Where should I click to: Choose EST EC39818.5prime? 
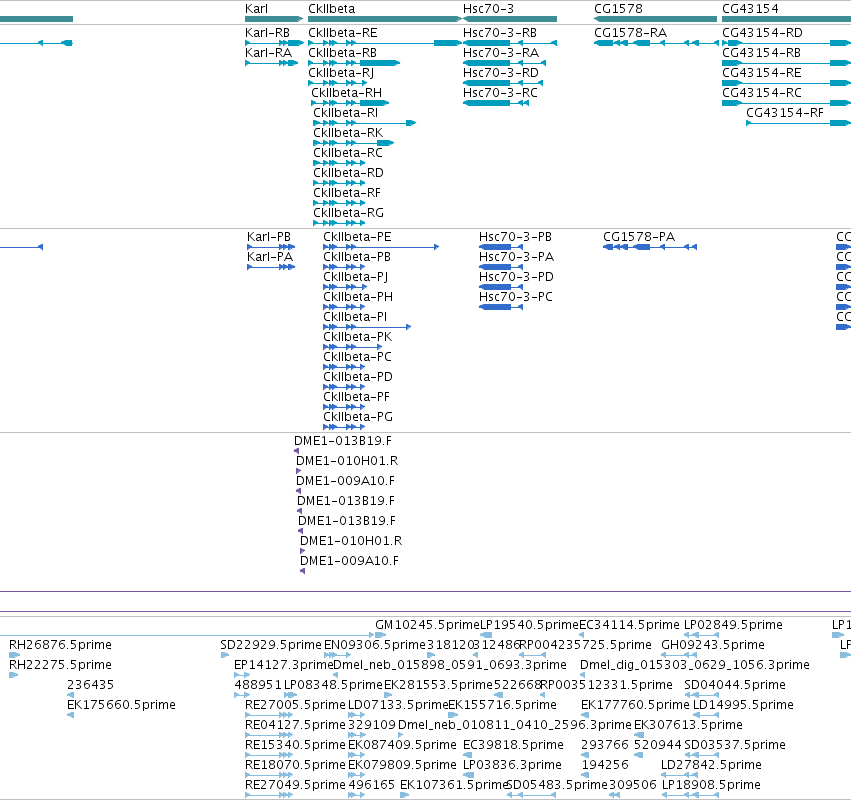513,746
